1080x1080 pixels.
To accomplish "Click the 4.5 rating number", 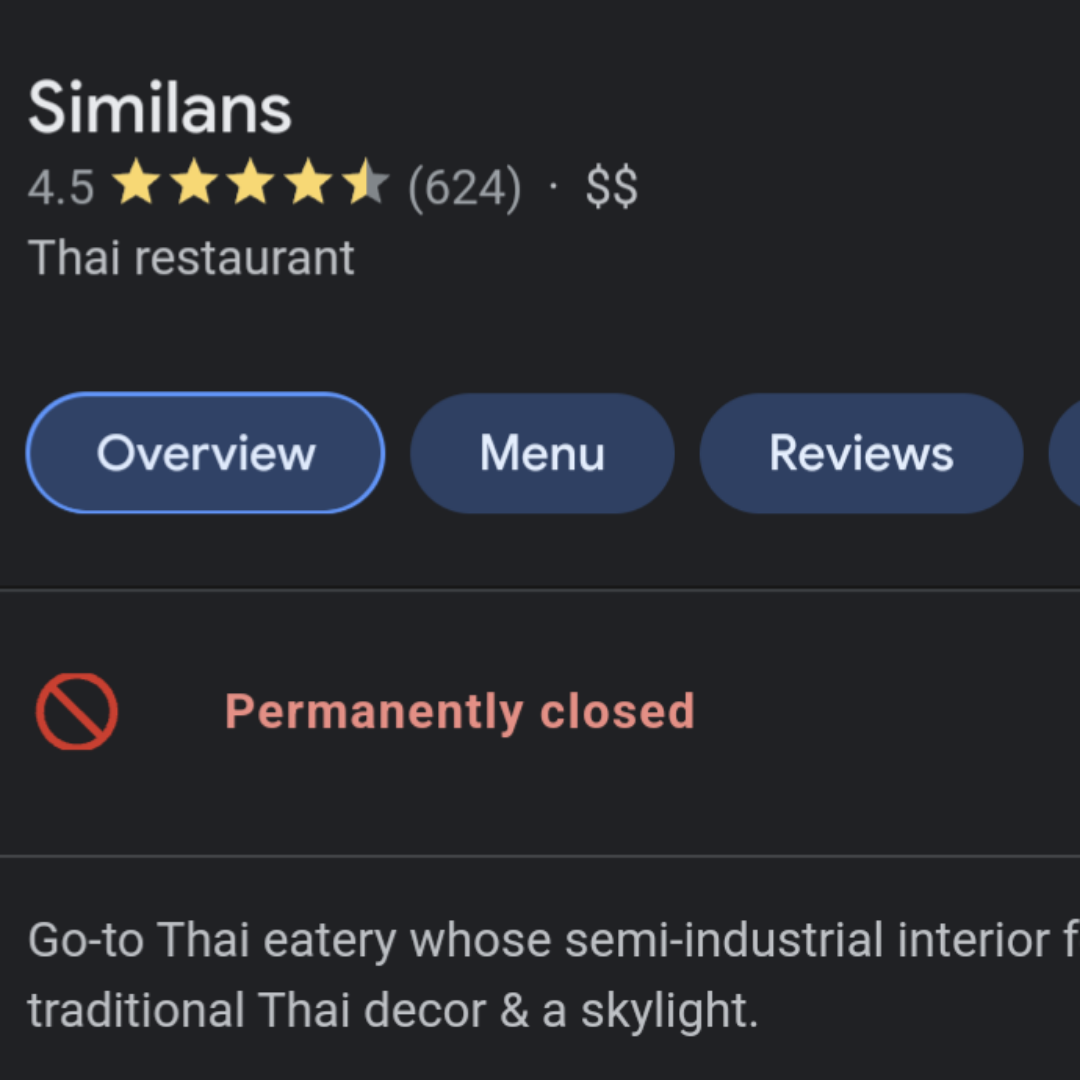I will tap(61, 187).
